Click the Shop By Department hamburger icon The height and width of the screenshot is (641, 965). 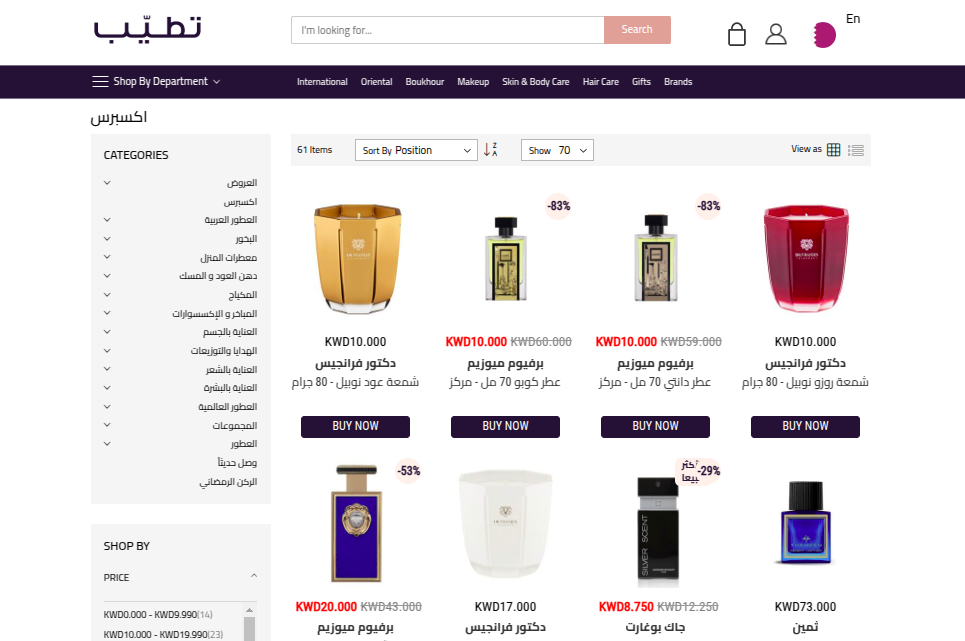(x=100, y=81)
